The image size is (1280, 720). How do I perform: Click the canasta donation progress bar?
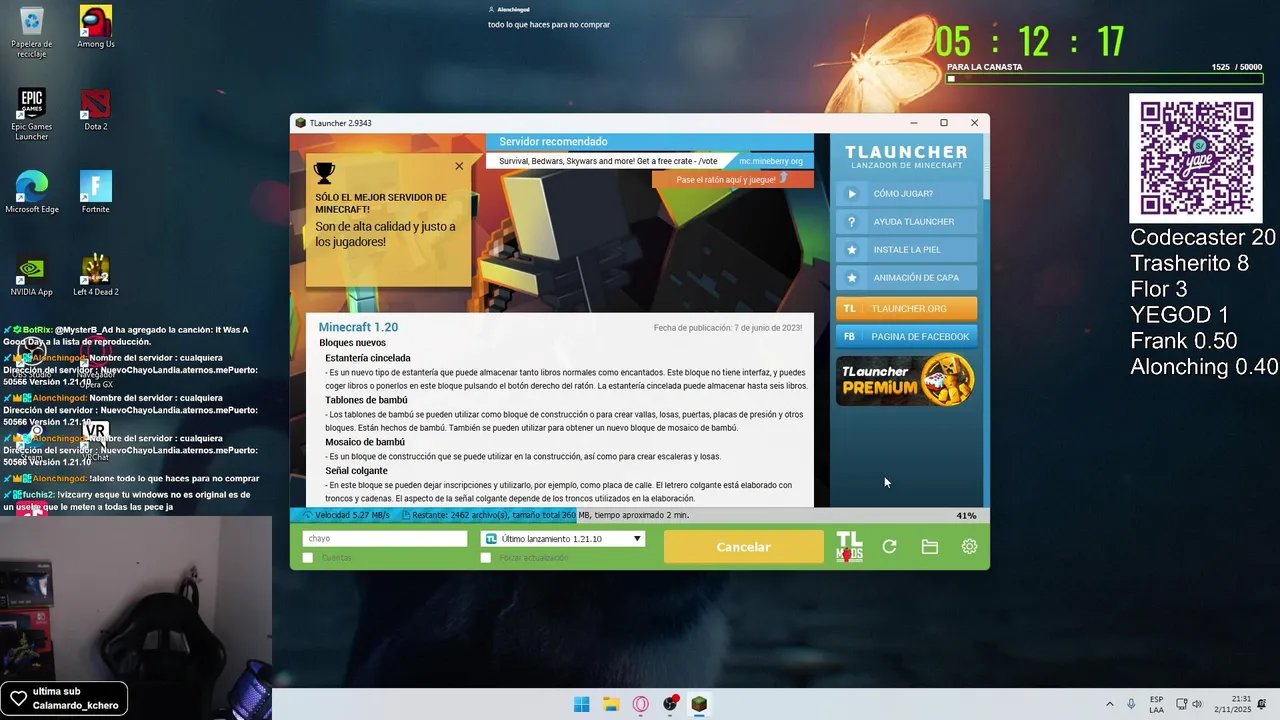click(1104, 78)
